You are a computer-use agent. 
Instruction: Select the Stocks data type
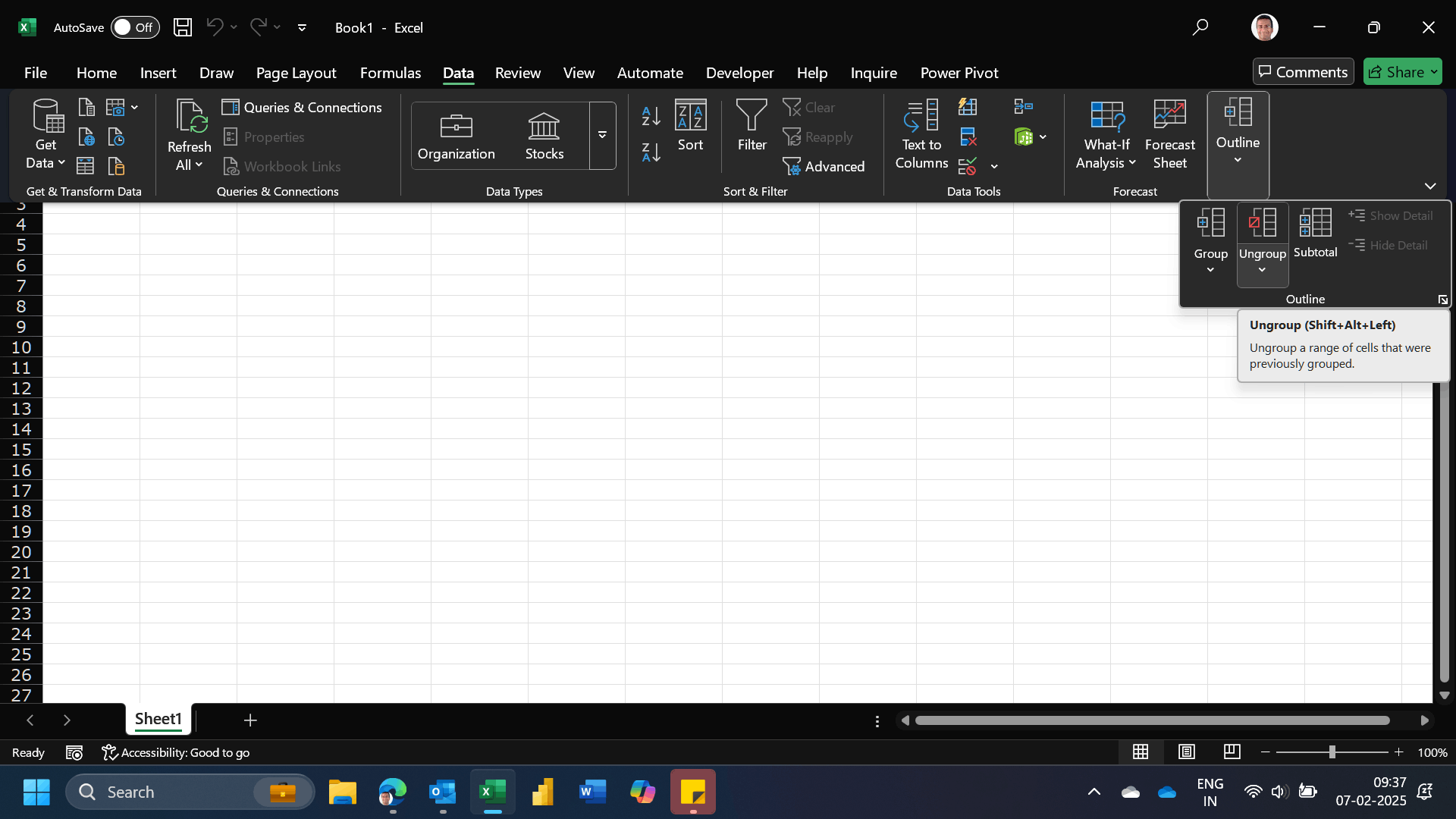(x=544, y=136)
